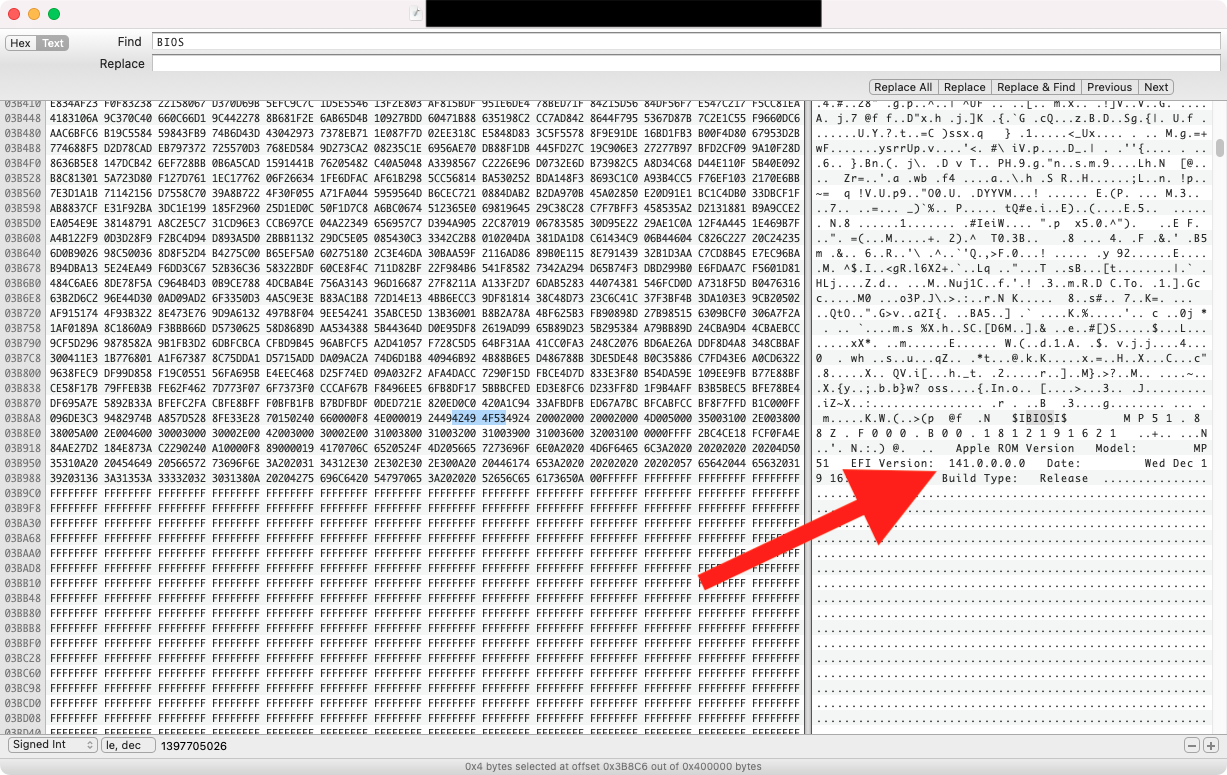Screen dimensions: 1227x775
Task: Switch search mode to Hex
Action: (x=21, y=43)
